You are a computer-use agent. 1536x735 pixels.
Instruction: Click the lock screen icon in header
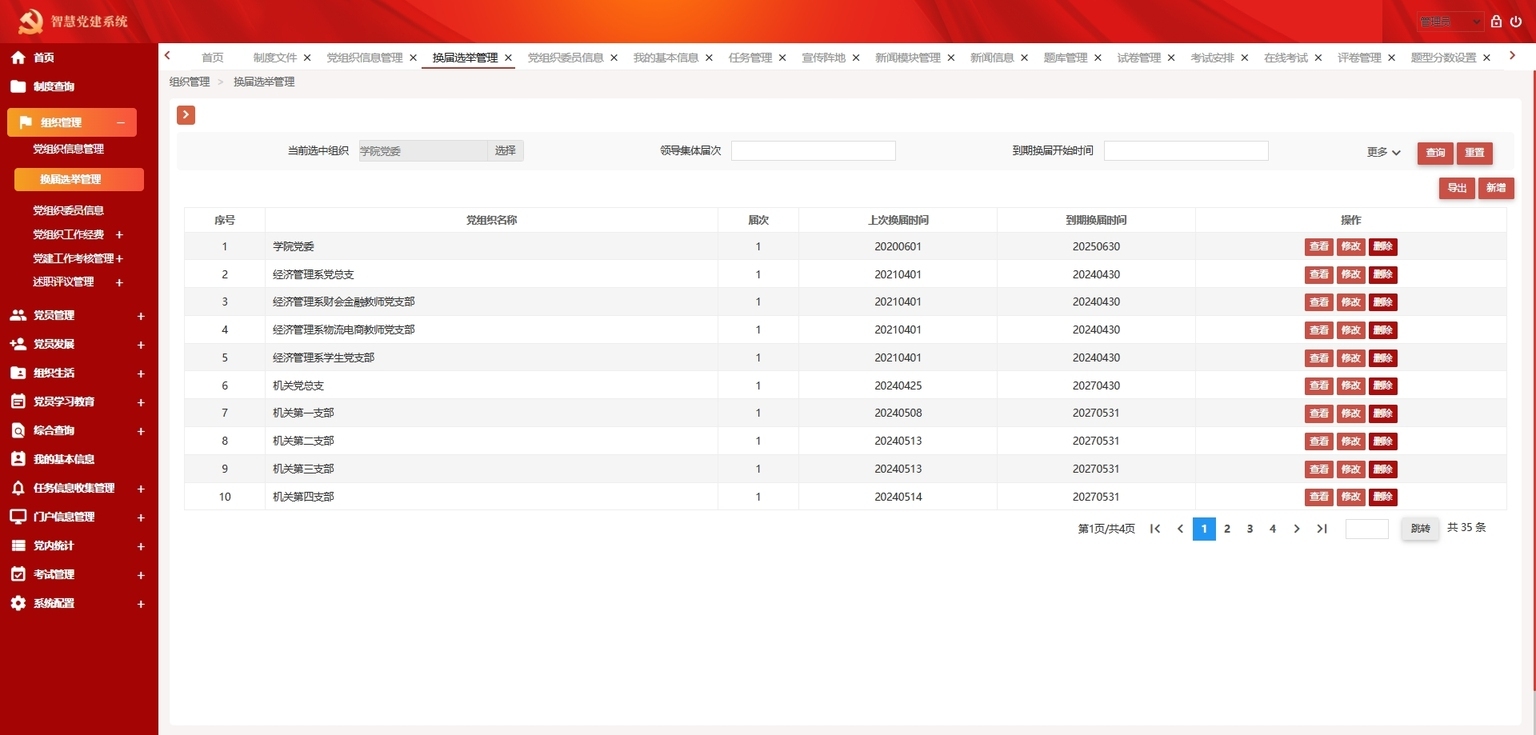(1496, 21)
